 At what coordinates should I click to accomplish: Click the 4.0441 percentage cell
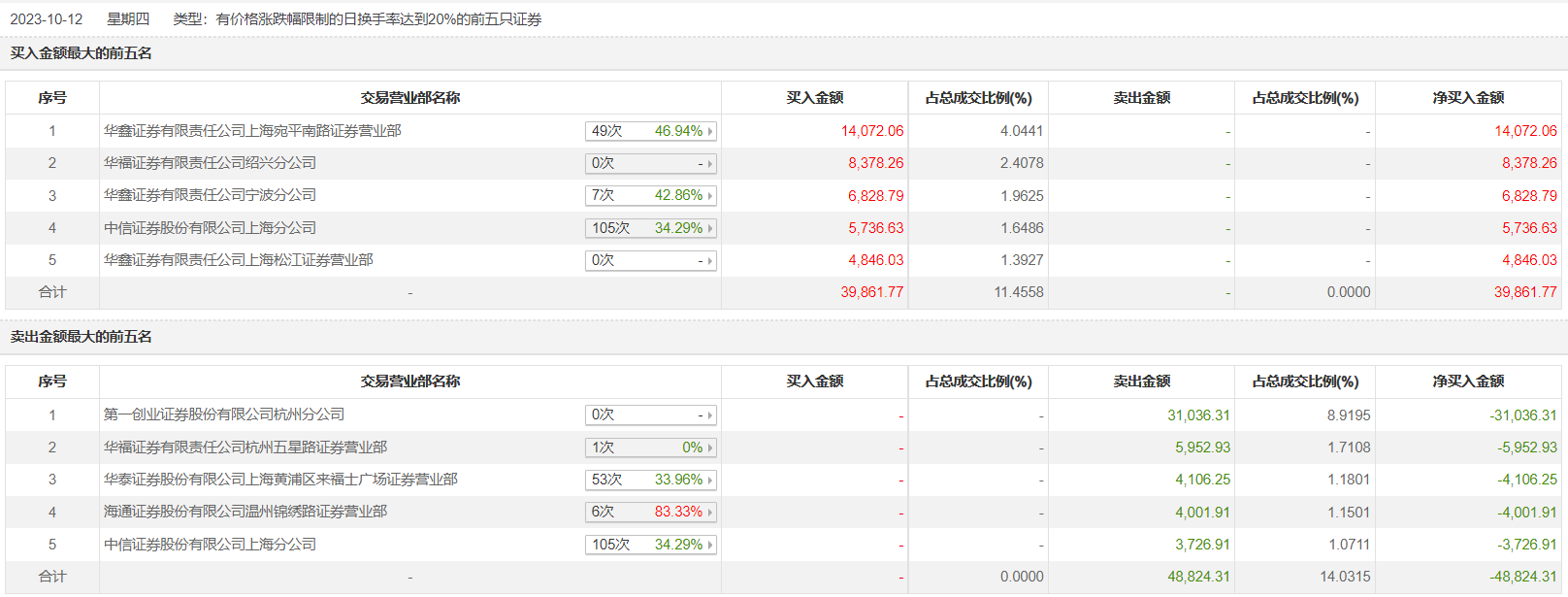coord(1022,131)
